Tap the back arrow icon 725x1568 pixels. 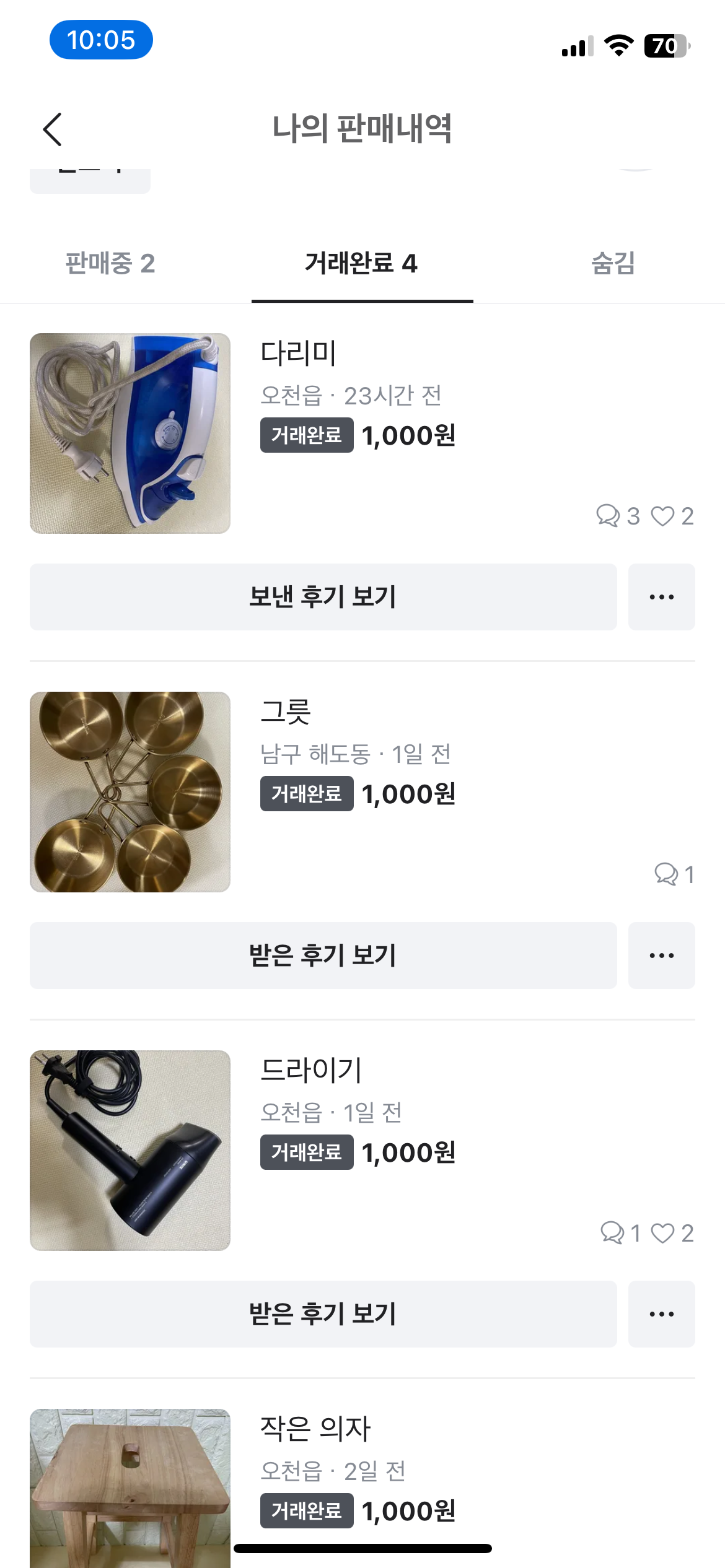[x=53, y=129]
